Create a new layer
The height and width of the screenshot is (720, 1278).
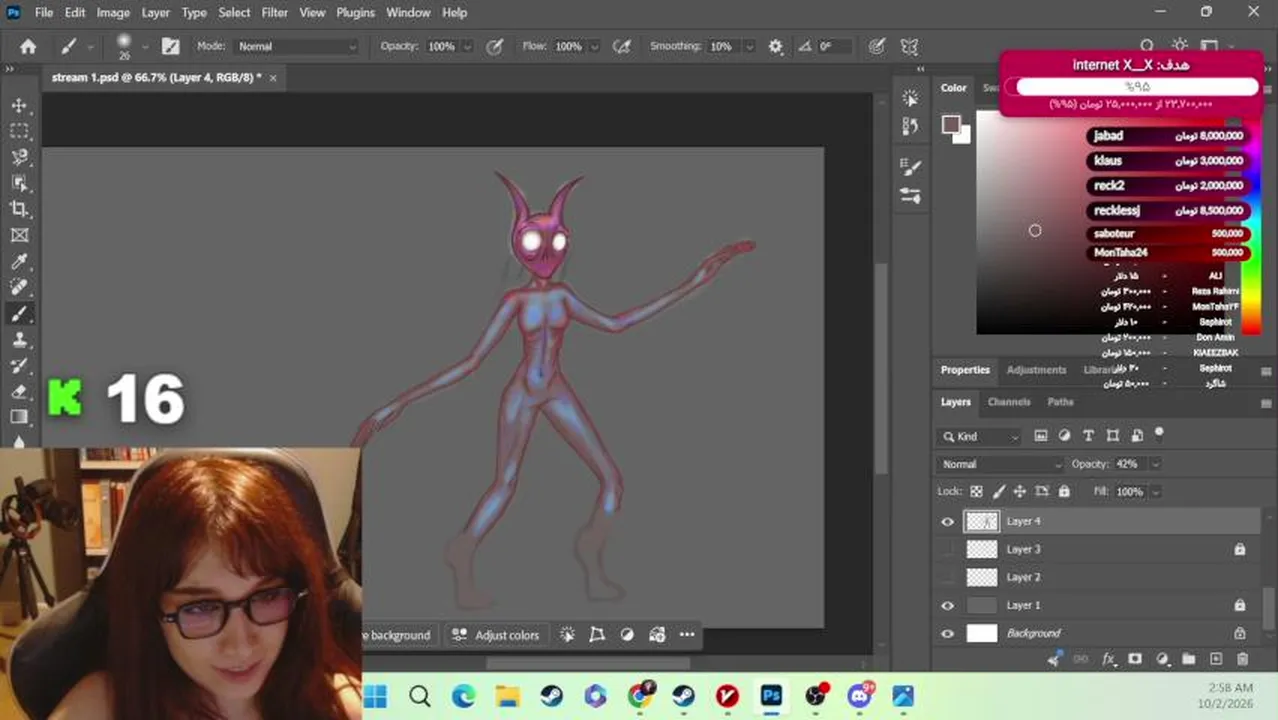click(x=1216, y=659)
